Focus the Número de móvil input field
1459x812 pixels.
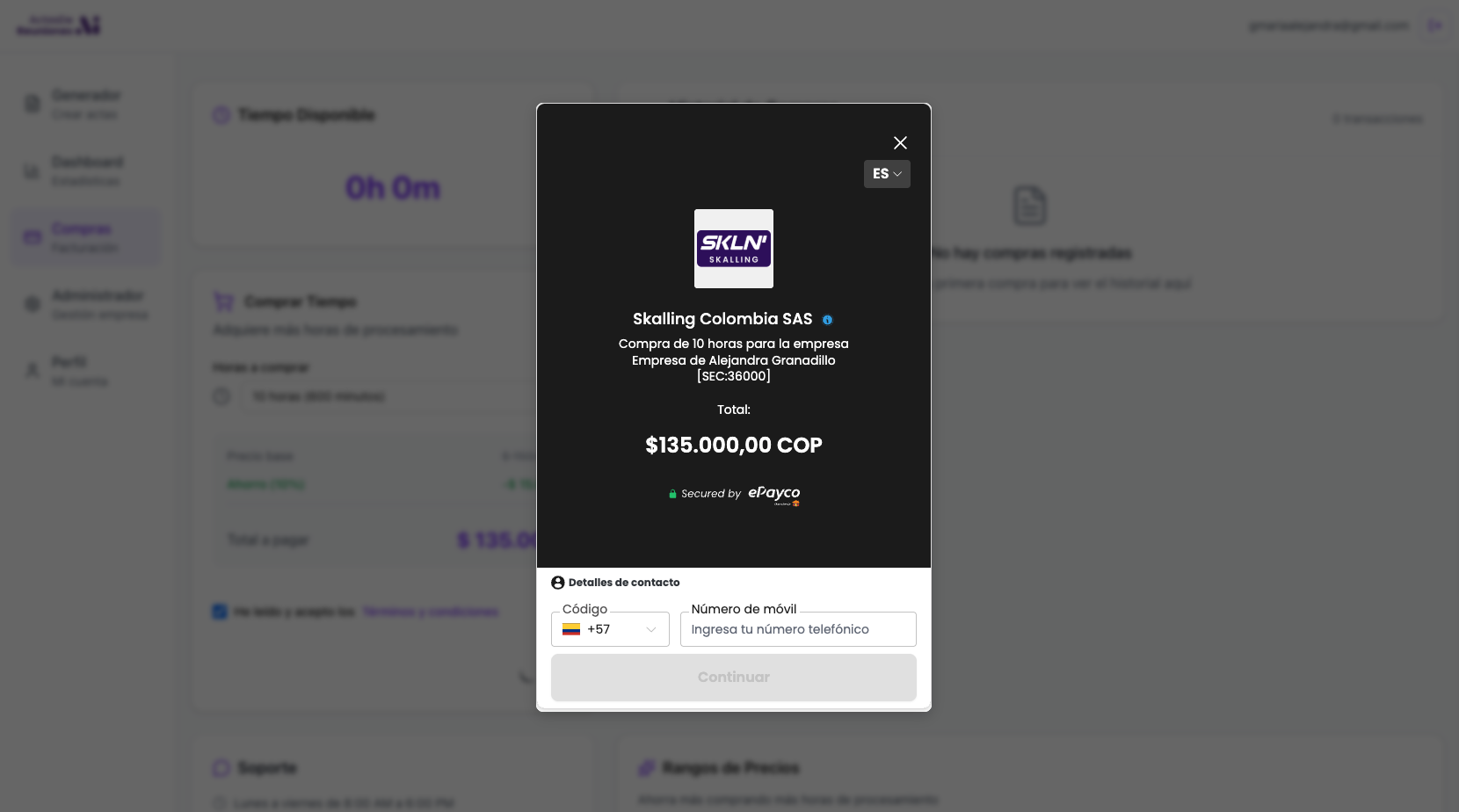pyautogui.click(x=798, y=629)
